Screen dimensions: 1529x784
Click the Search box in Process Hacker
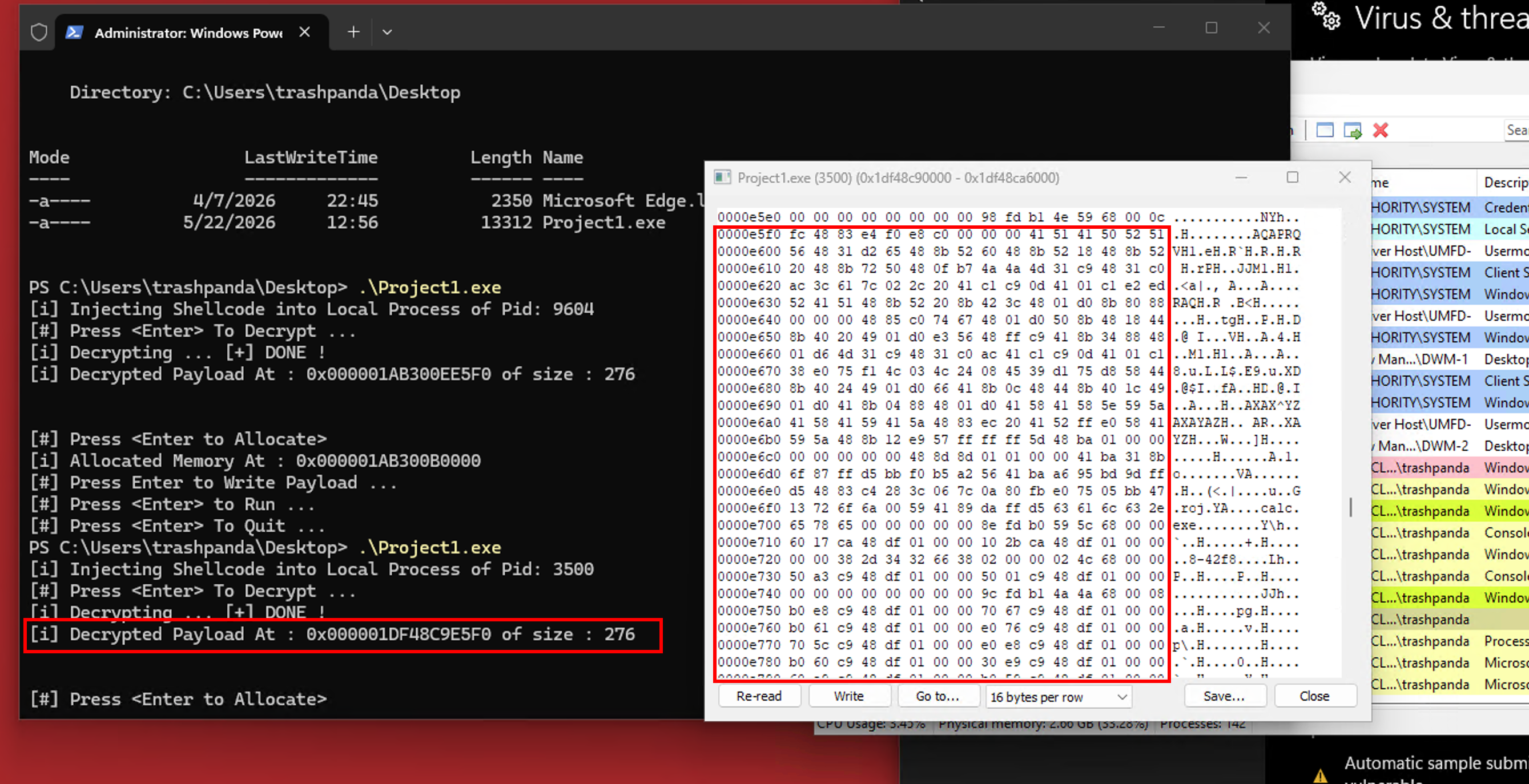1516,131
